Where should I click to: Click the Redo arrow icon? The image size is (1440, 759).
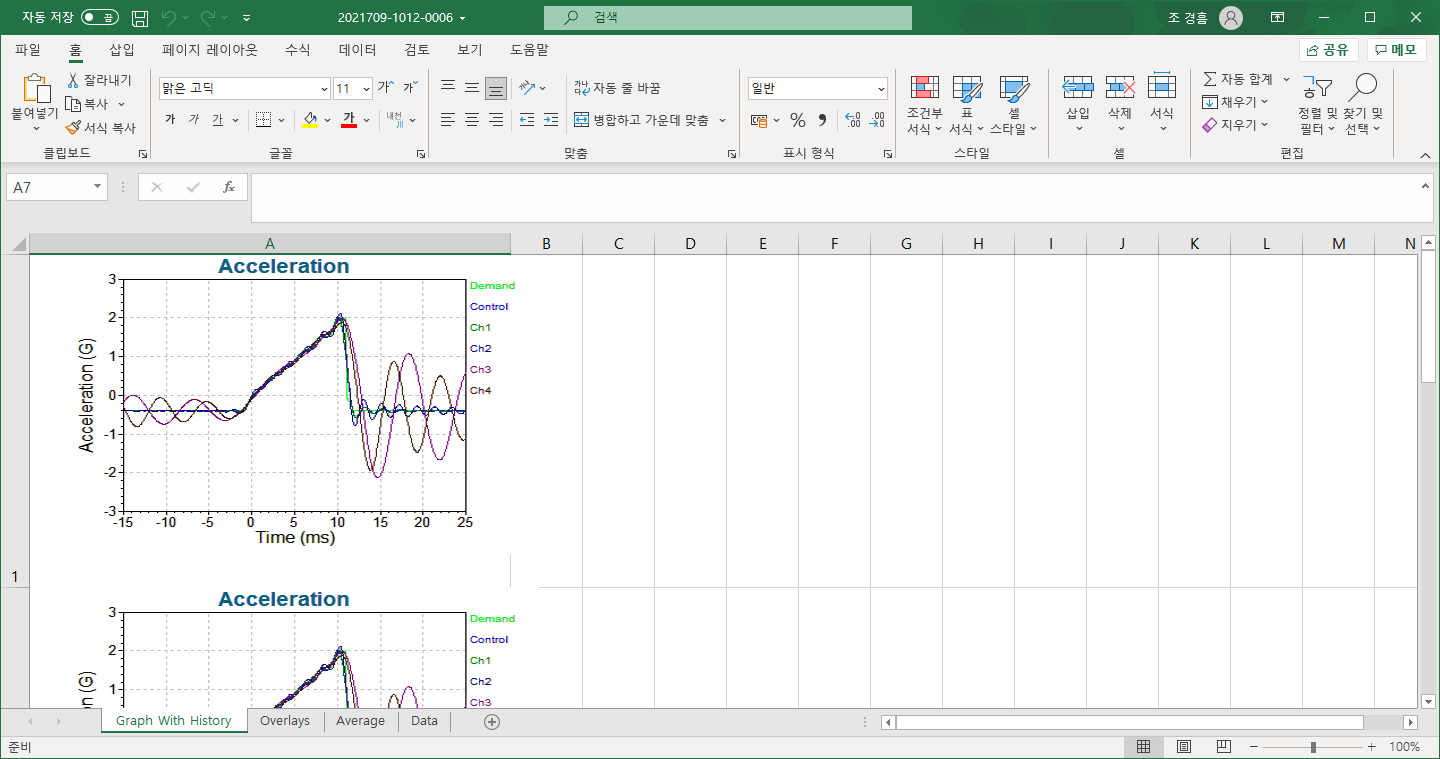click(x=208, y=18)
